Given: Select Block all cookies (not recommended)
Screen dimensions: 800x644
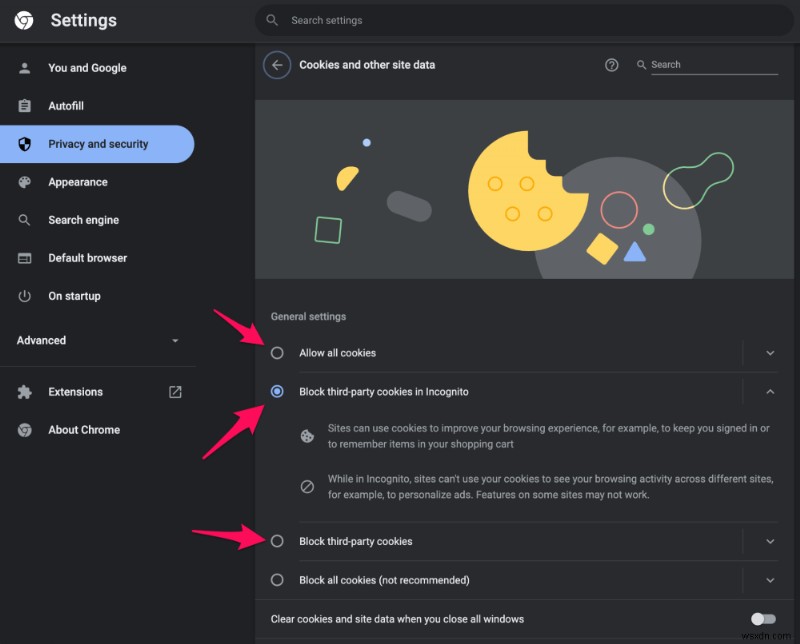Looking at the screenshot, I should coord(277,580).
